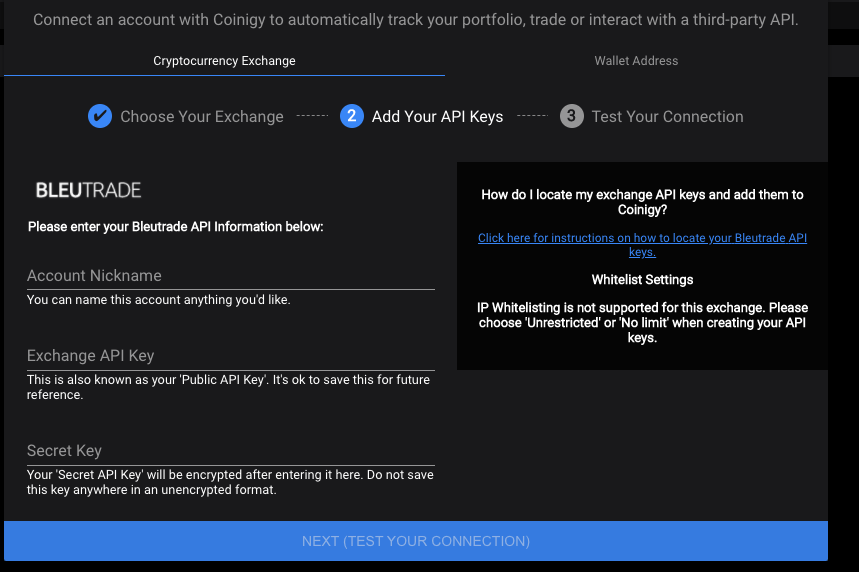The width and height of the screenshot is (859, 572).
Task: Click into the Secret Key field
Action: point(231,450)
